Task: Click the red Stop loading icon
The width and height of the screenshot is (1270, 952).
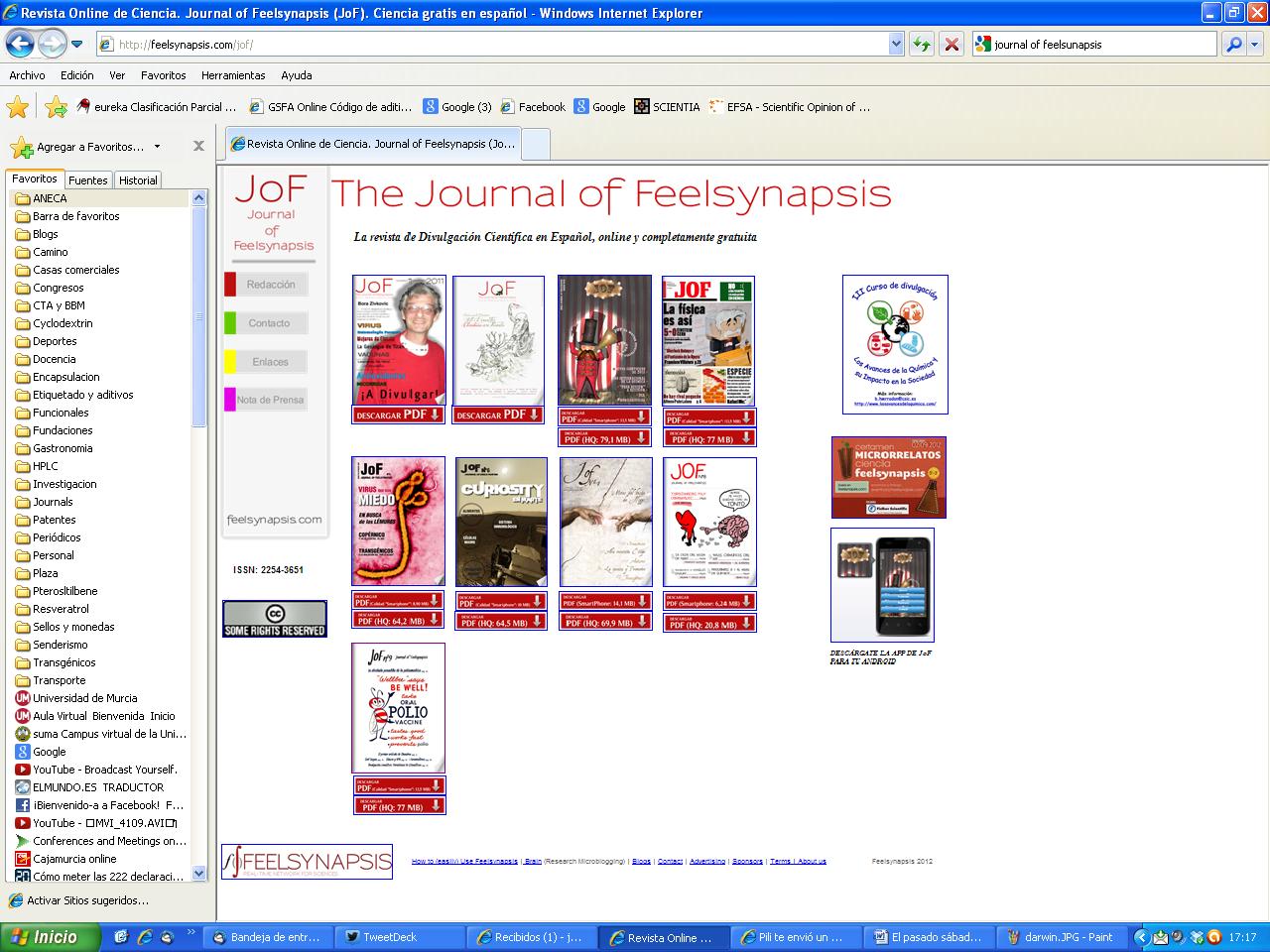Action: point(951,44)
